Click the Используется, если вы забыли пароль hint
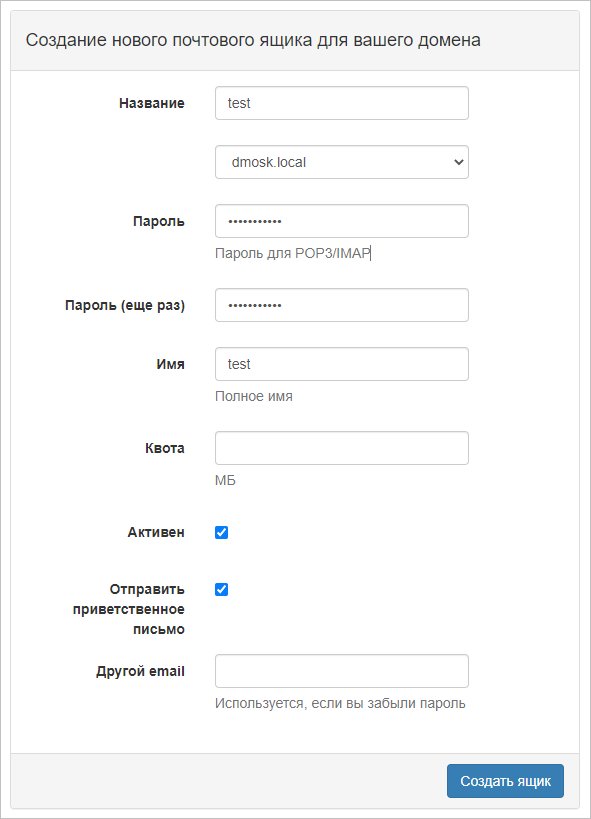This screenshot has height=819, width=591. click(x=340, y=704)
